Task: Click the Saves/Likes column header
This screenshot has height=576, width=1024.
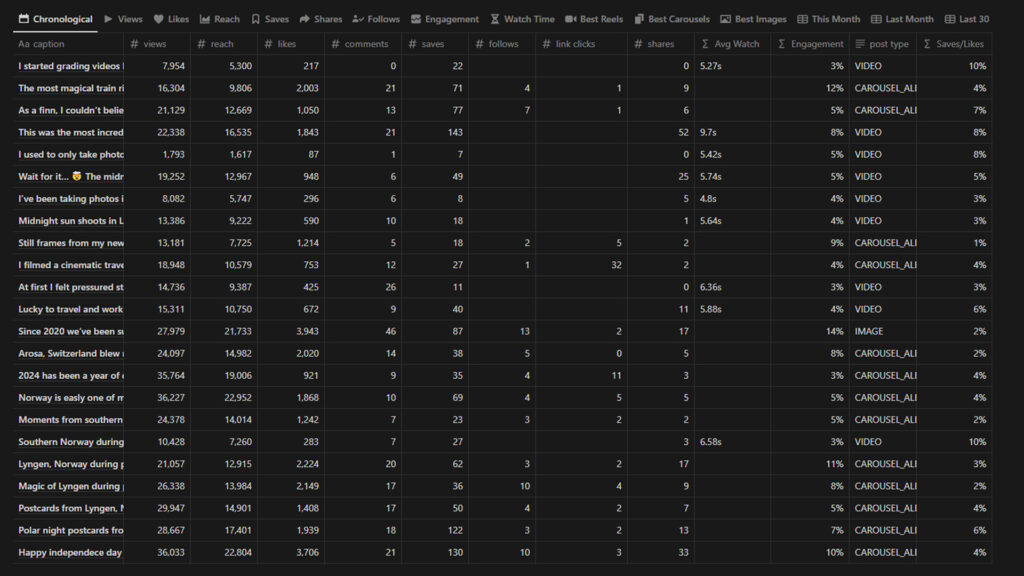Action: coord(954,44)
